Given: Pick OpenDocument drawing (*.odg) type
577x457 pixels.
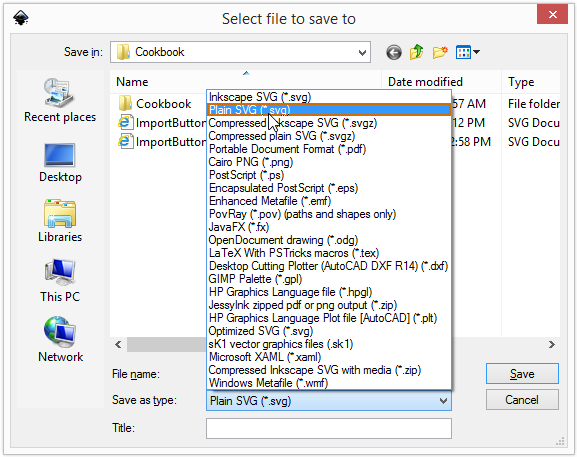Looking at the screenshot, I should click(329, 240).
